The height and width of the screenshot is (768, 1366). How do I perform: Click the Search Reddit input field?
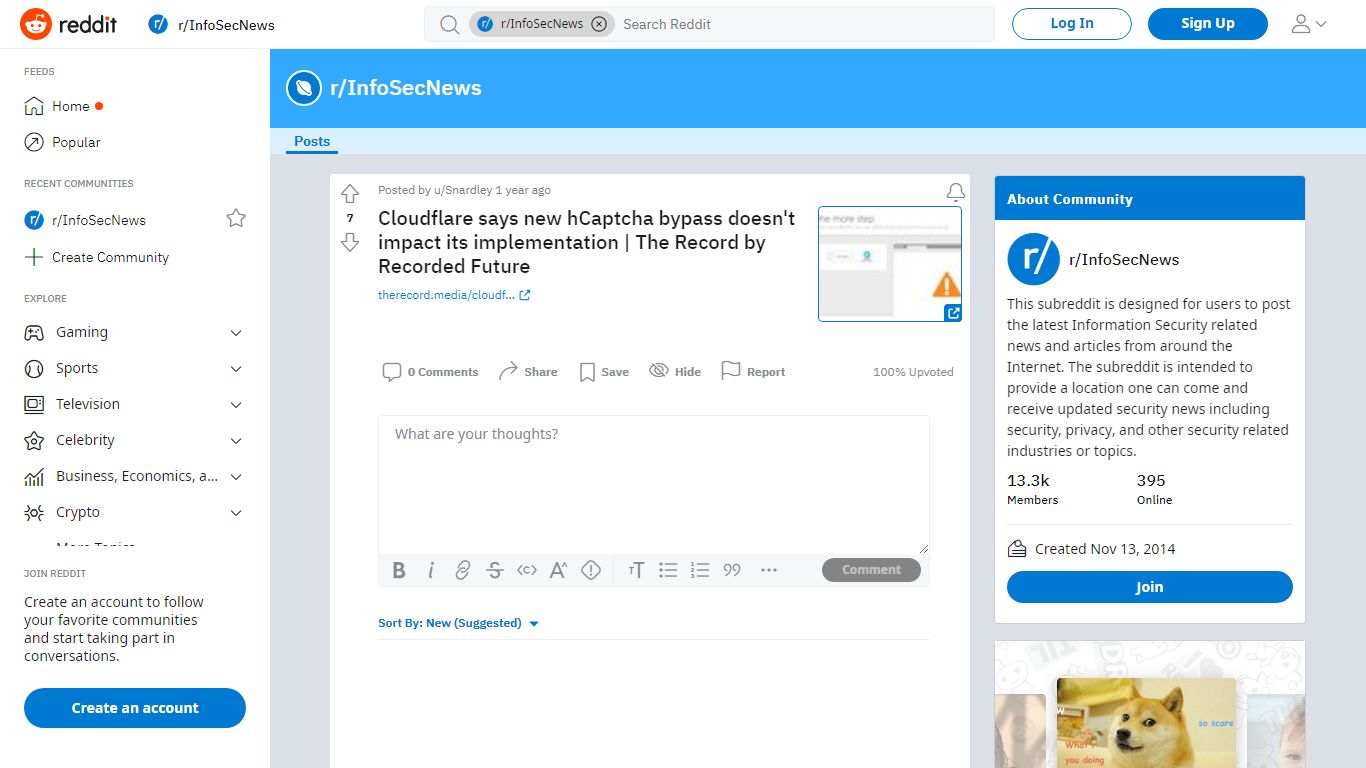coord(802,24)
